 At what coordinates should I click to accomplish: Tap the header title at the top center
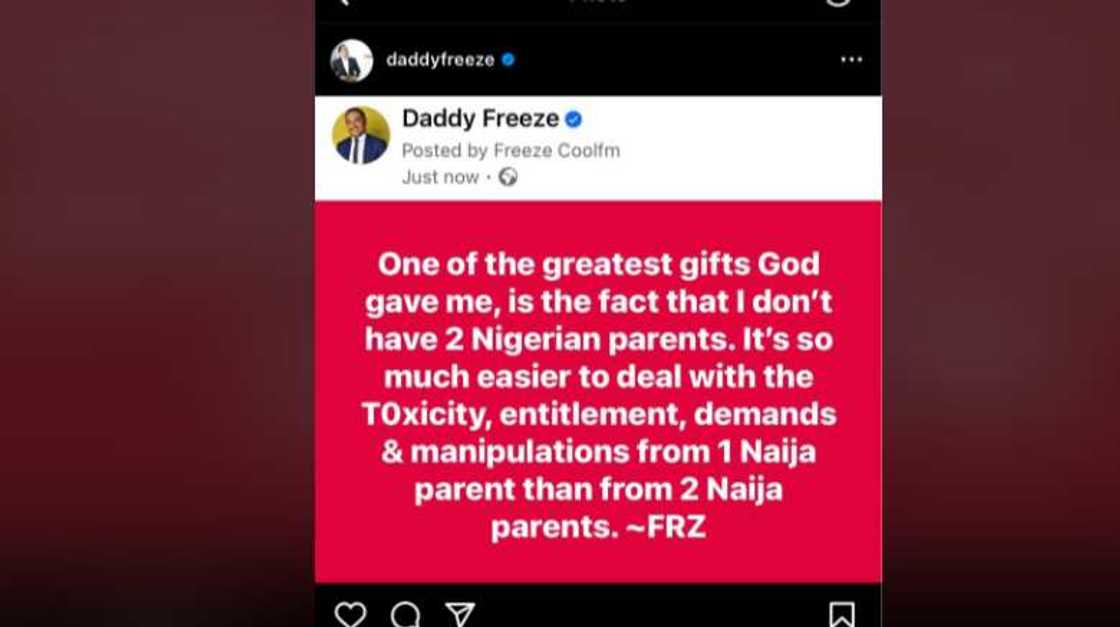coord(598,3)
